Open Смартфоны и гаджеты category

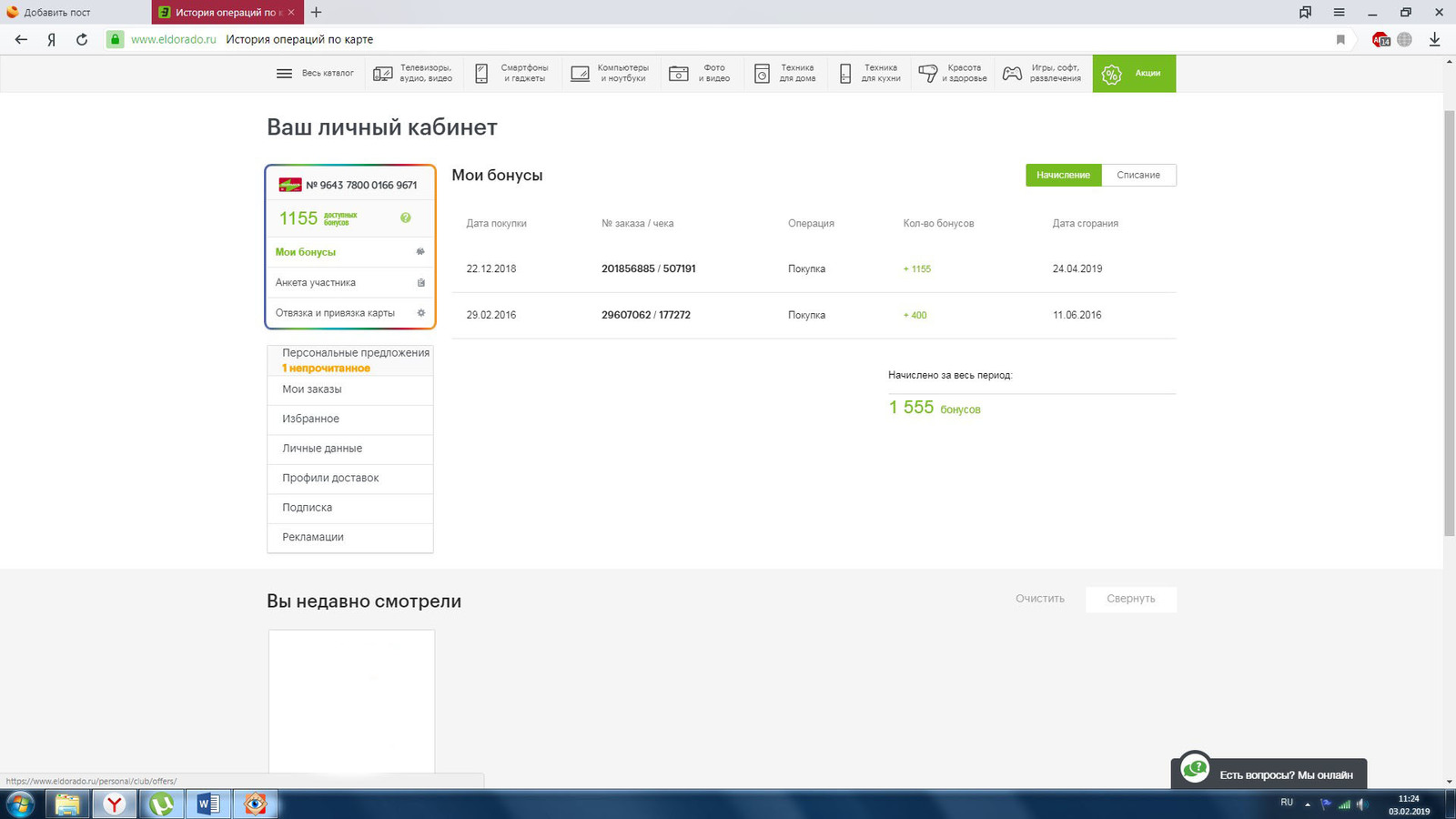pyautogui.click(x=512, y=73)
